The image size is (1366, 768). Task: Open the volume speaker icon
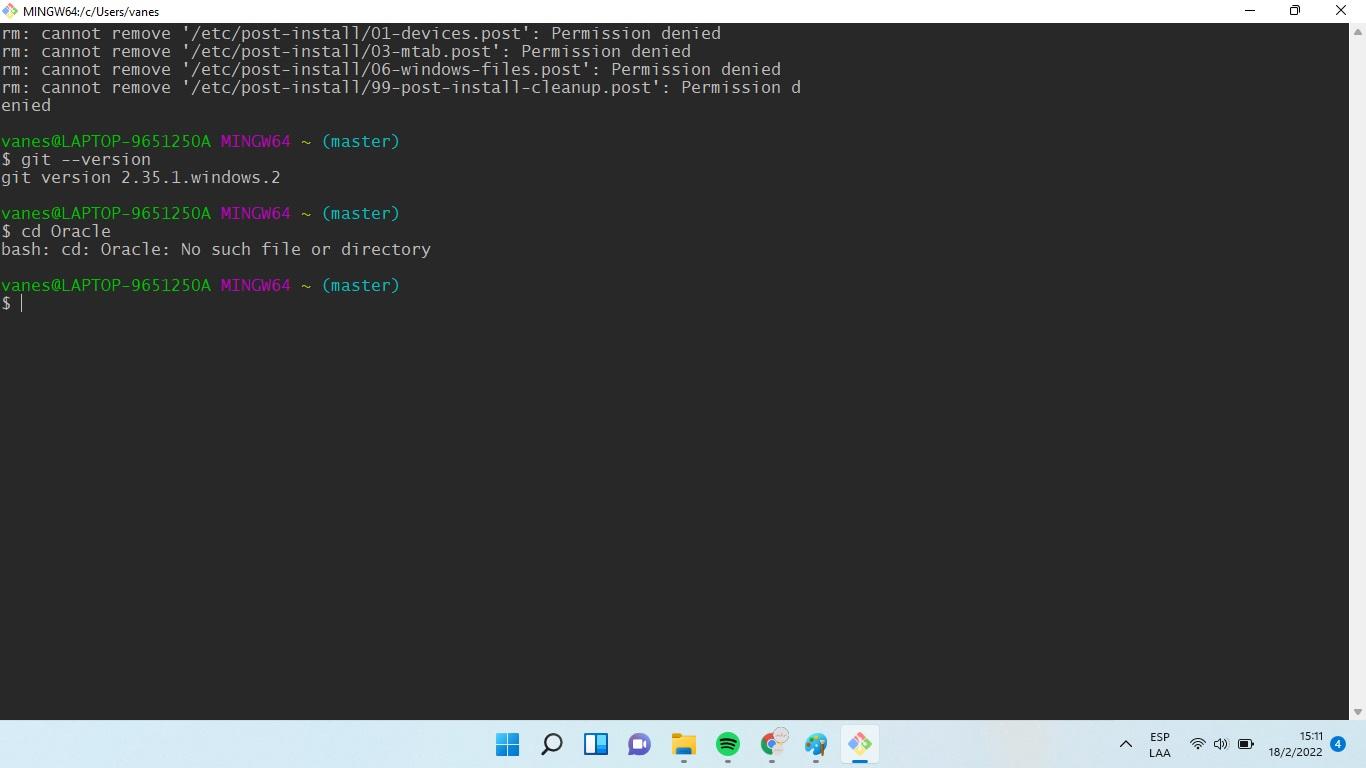point(1220,744)
